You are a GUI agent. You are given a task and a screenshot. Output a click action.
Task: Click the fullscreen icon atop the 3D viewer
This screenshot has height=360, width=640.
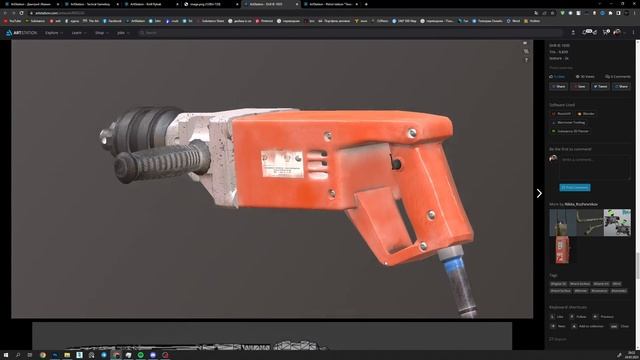point(525,43)
